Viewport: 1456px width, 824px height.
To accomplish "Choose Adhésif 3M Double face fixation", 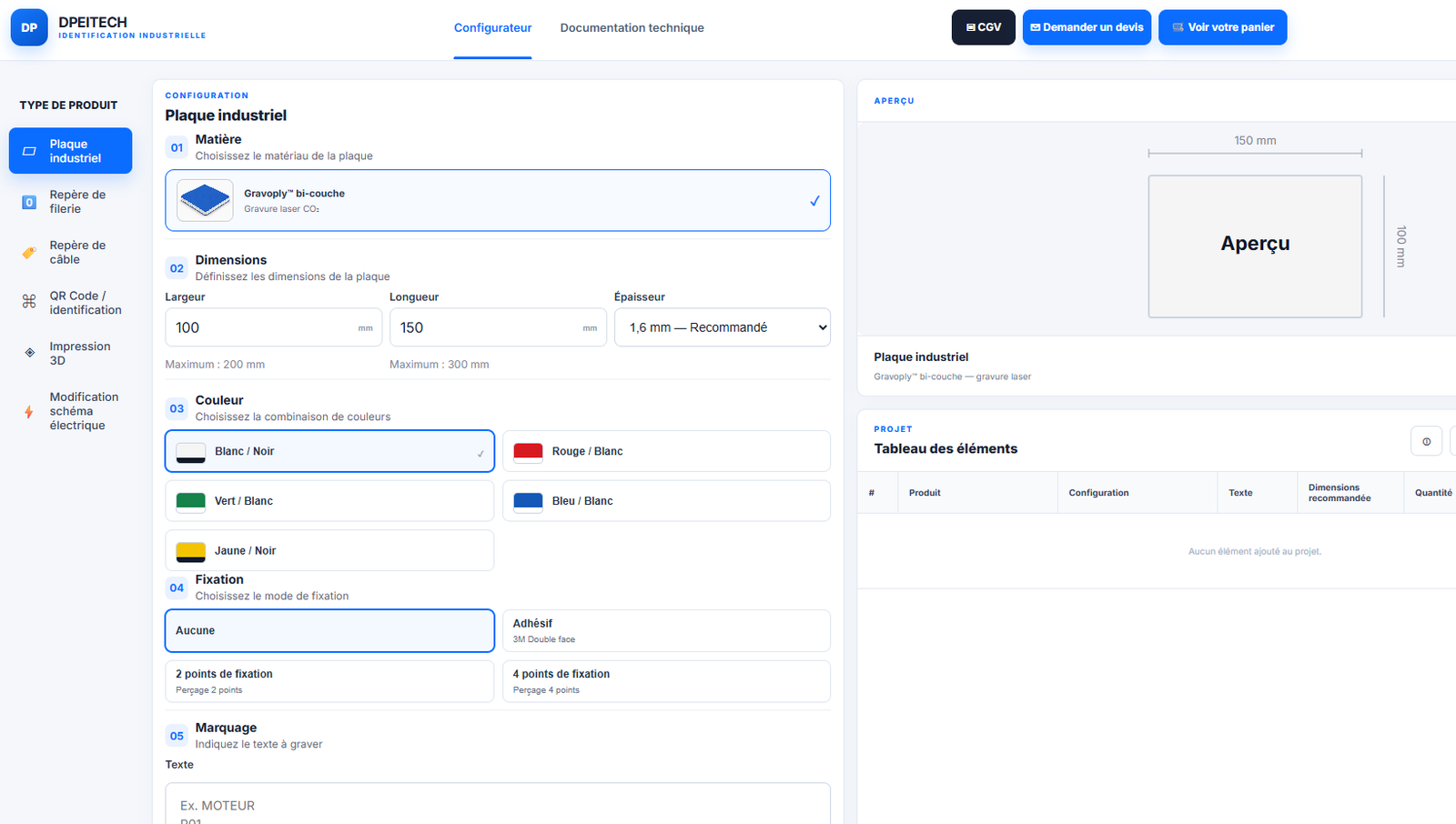I will (x=666, y=630).
